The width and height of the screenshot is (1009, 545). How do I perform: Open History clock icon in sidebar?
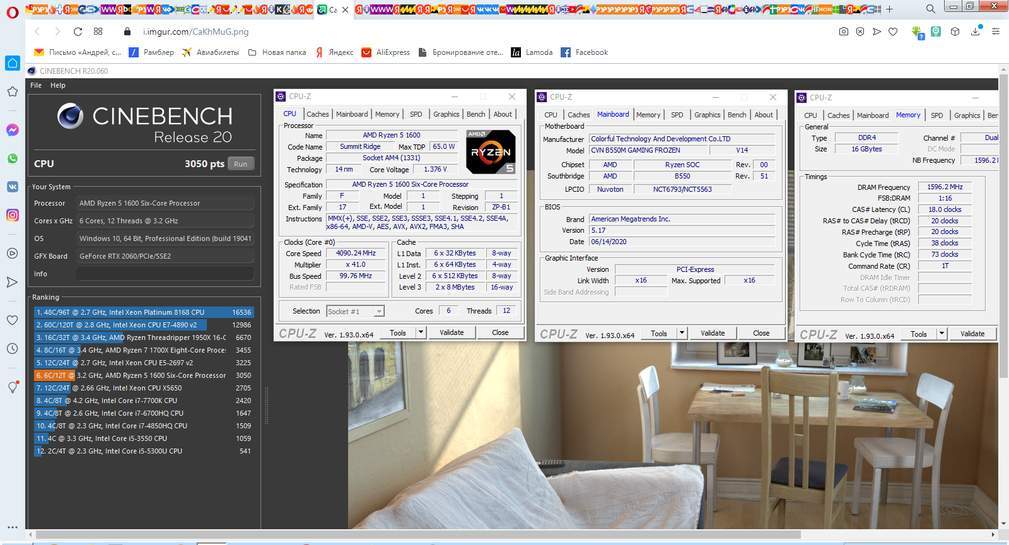click(x=12, y=348)
